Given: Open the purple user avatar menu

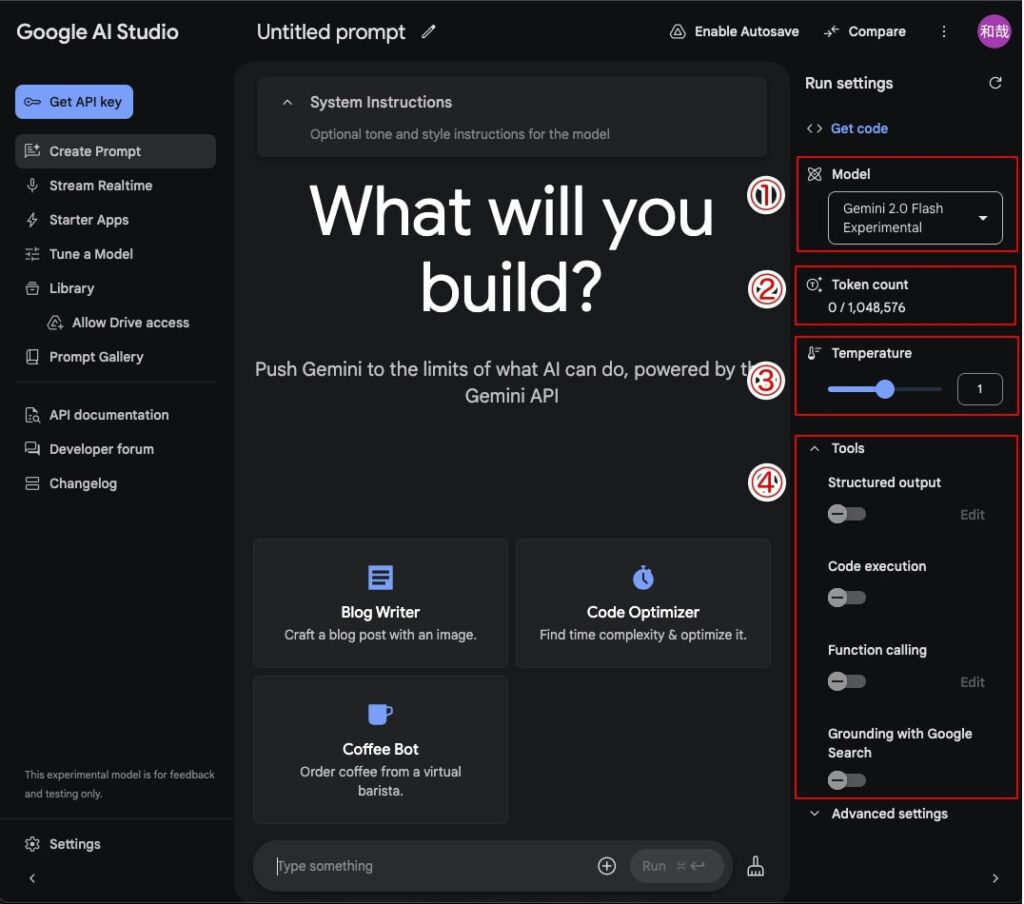Looking at the screenshot, I should 993,31.
